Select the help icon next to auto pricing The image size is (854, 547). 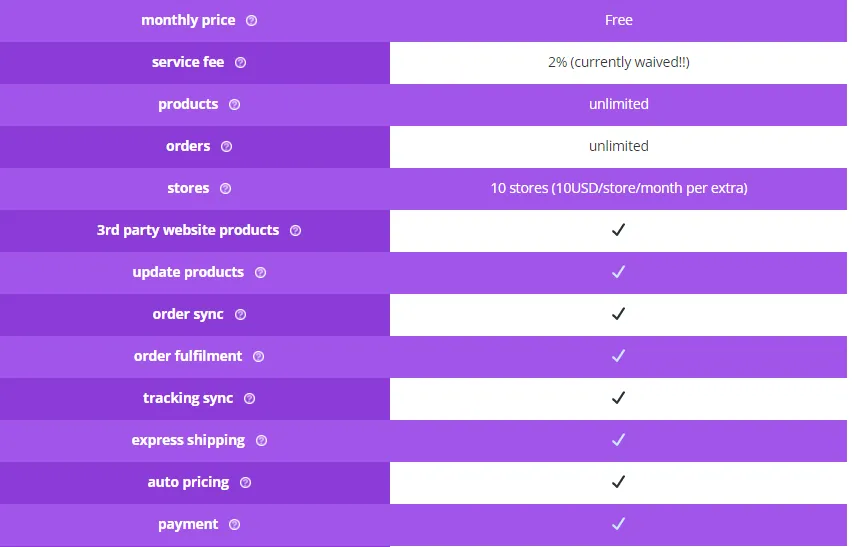[245, 482]
